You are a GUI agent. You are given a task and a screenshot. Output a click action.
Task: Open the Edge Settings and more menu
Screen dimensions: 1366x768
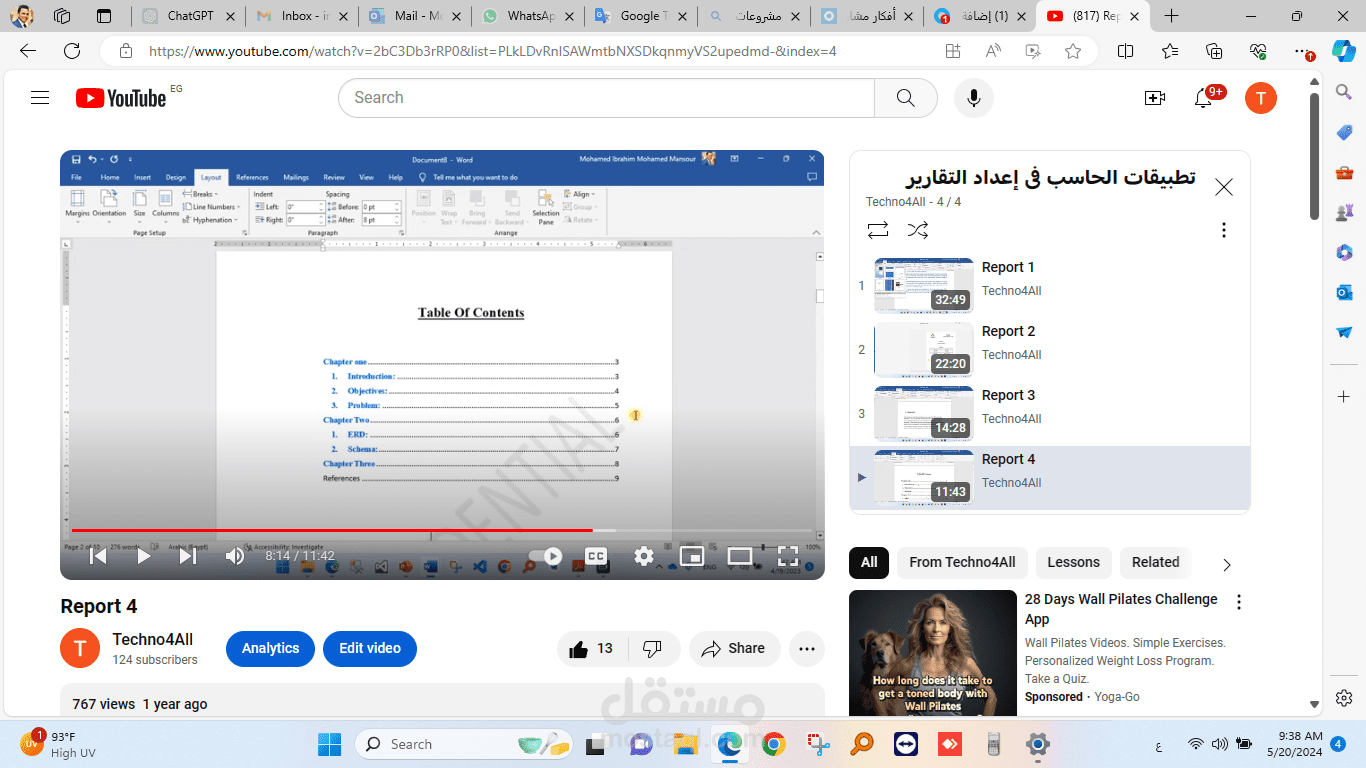[1301, 52]
